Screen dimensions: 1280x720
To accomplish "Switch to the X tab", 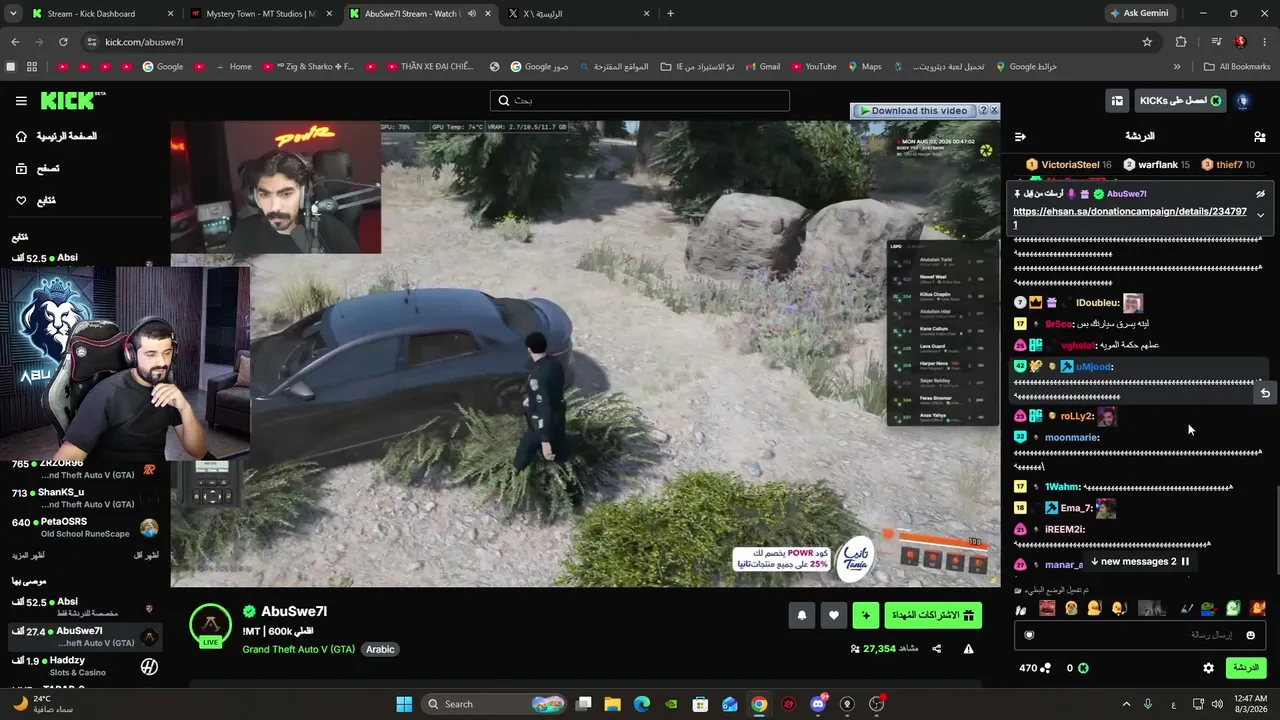I will (x=578, y=14).
